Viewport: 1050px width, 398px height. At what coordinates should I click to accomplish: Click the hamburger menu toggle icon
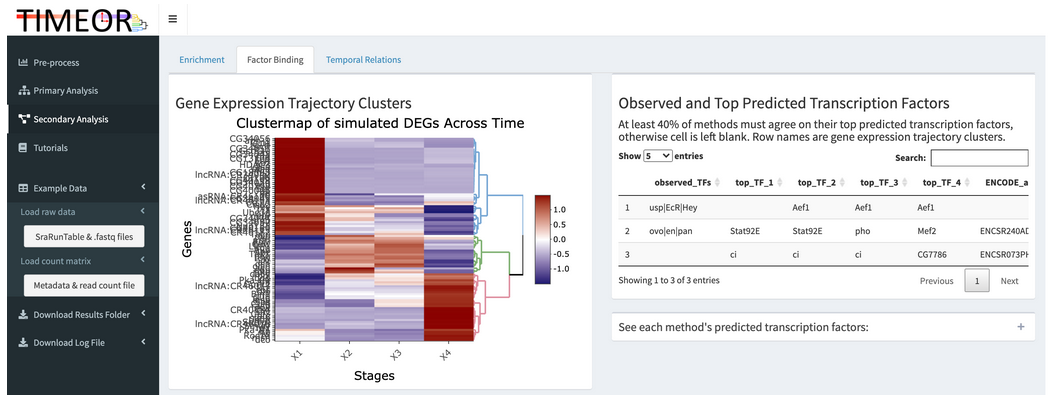point(173,19)
